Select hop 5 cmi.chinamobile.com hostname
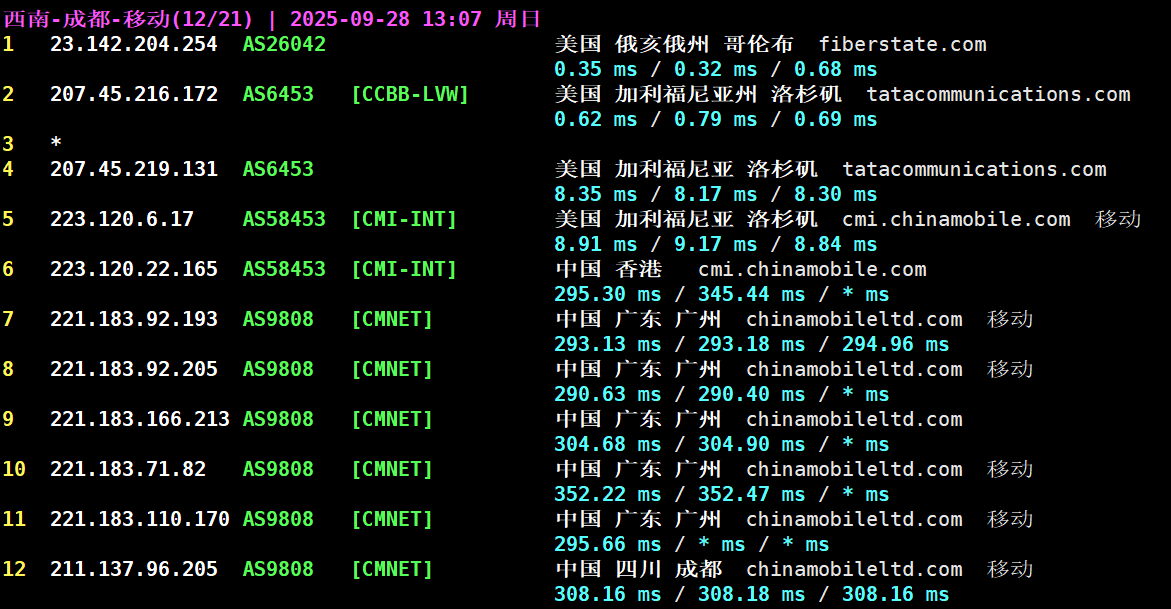This screenshot has height=609, width=1171. click(957, 219)
